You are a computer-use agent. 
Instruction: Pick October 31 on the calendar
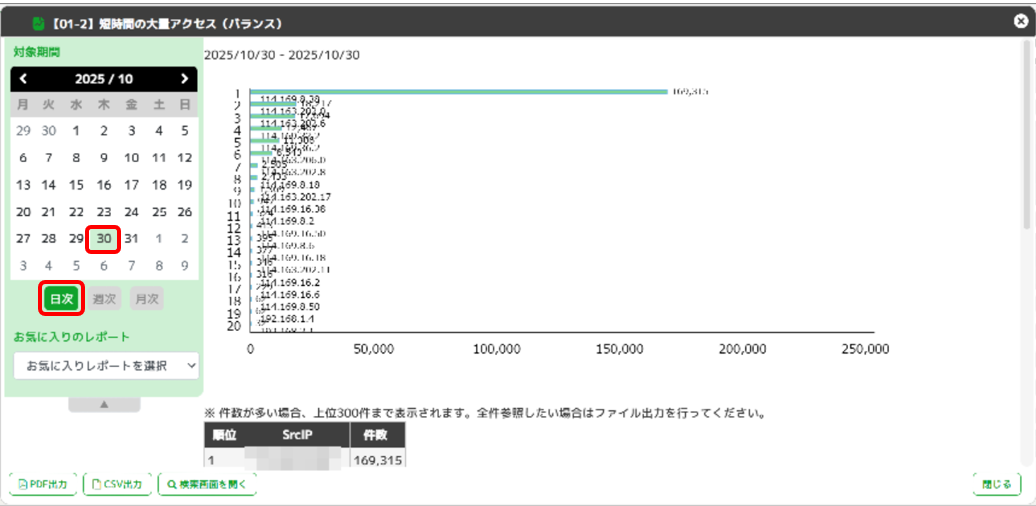pyautogui.click(x=131, y=239)
